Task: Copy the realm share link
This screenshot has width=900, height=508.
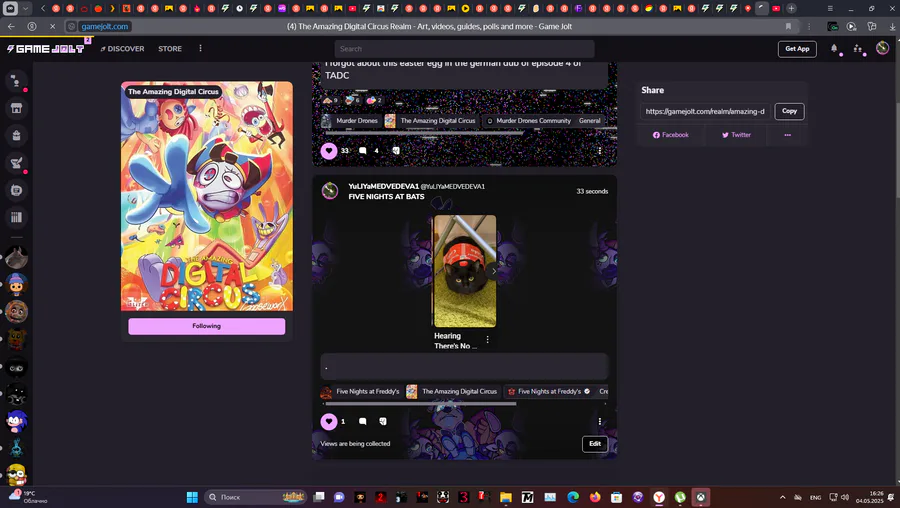Action: click(x=789, y=111)
